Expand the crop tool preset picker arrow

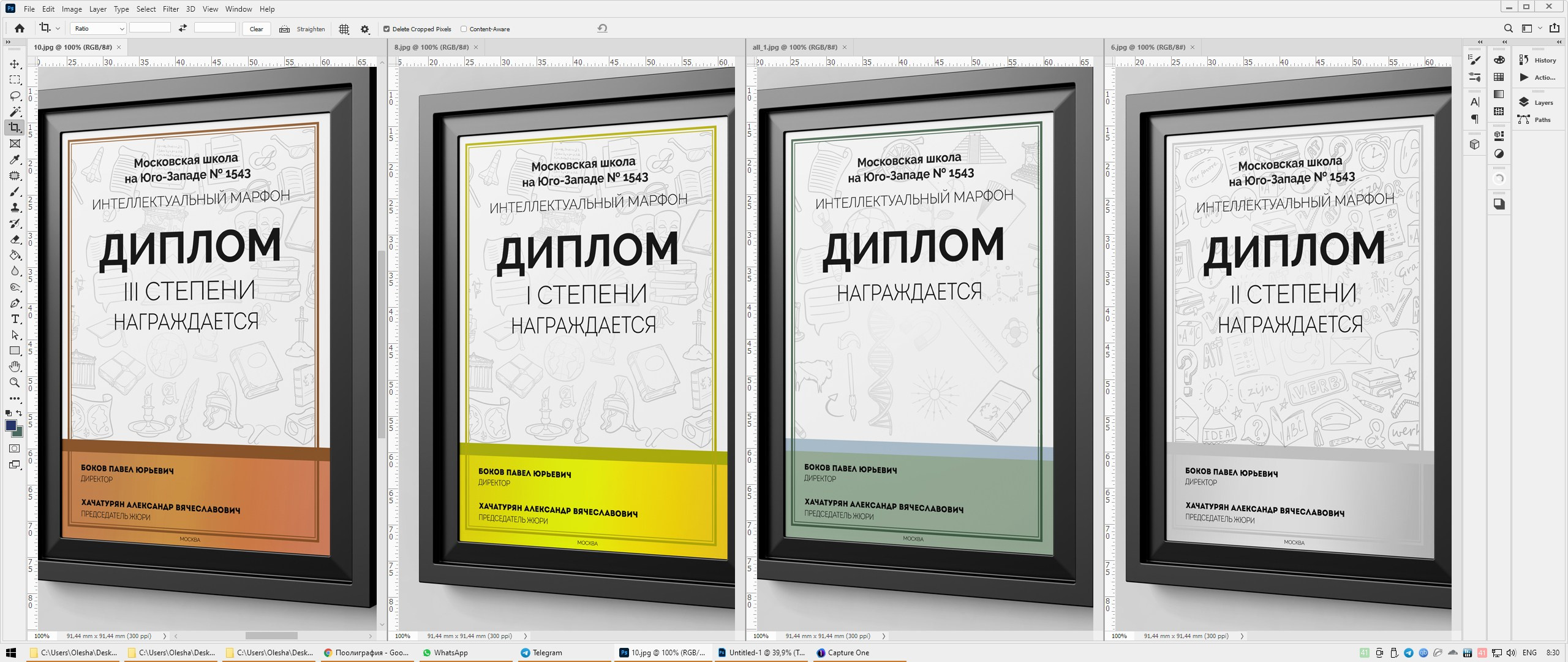pos(58,28)
